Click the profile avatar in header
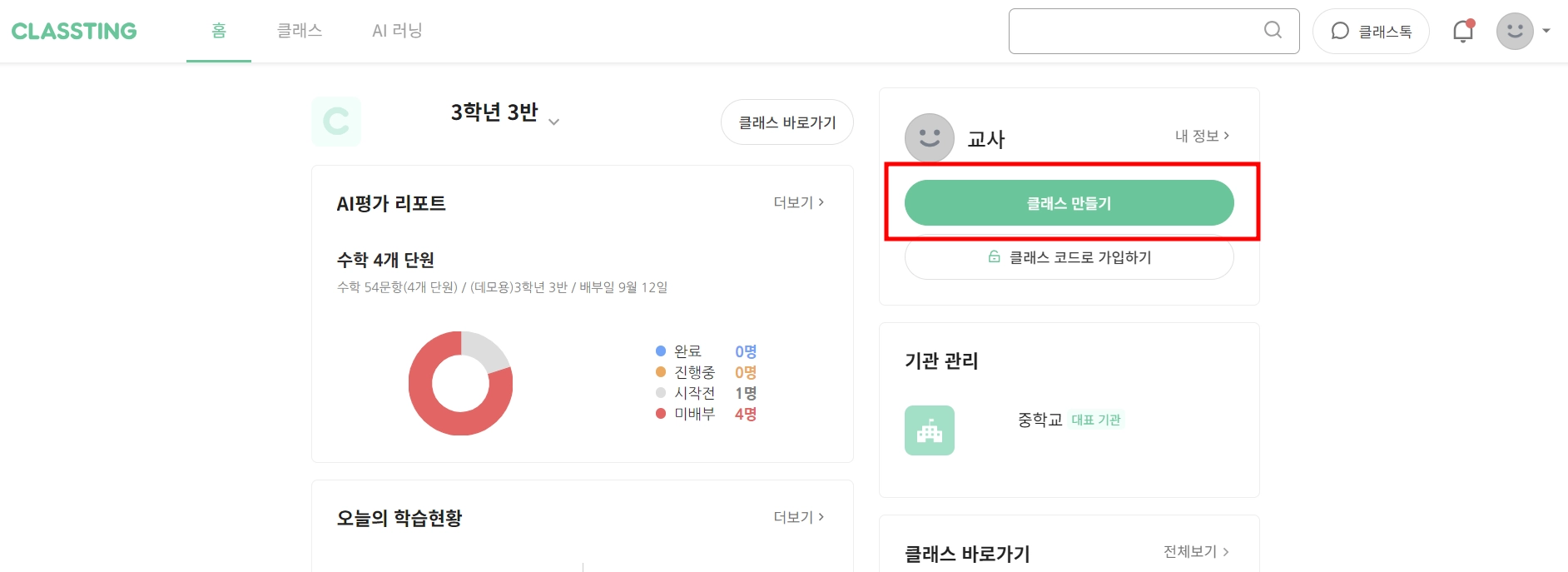 tap(1515, 32)
